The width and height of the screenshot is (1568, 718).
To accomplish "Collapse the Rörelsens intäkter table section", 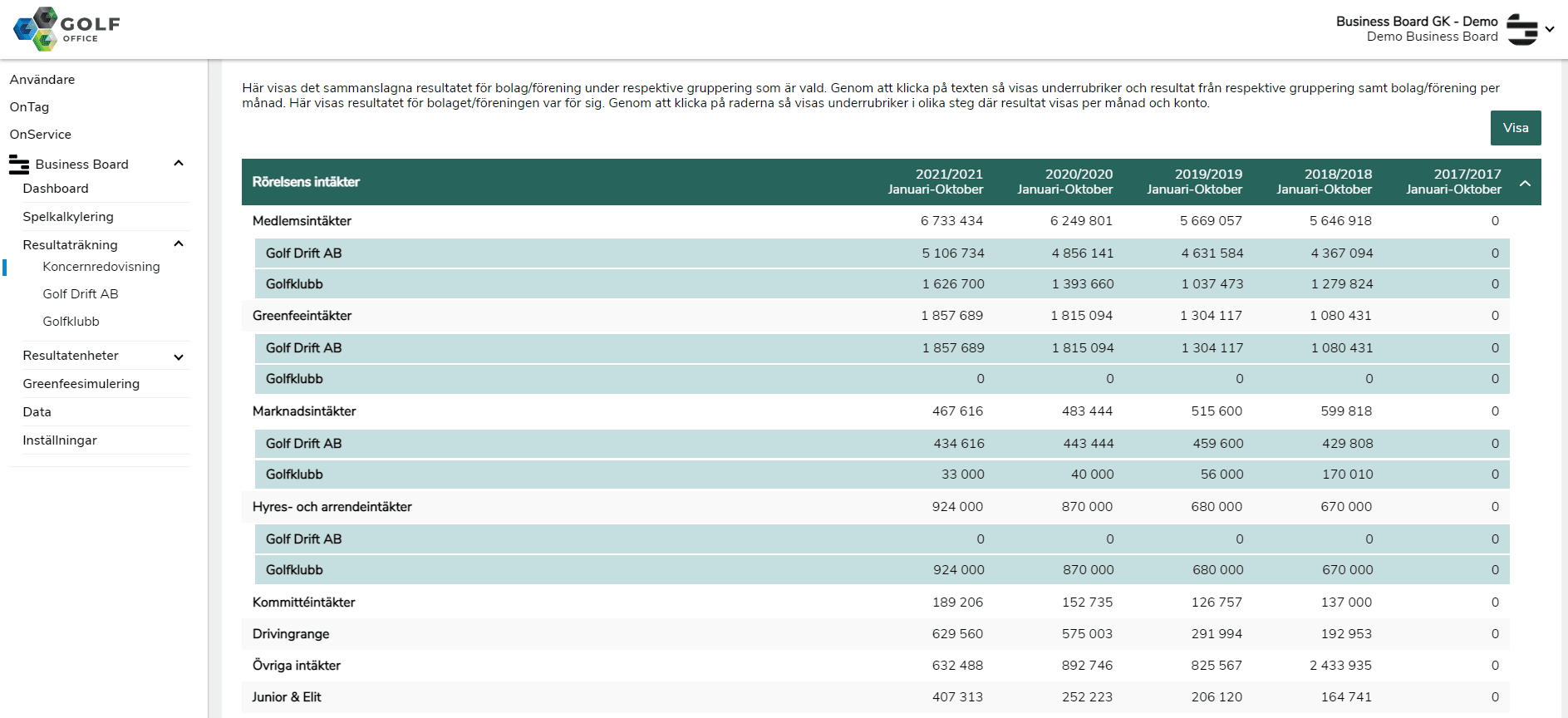I will tap(1525, 183).
